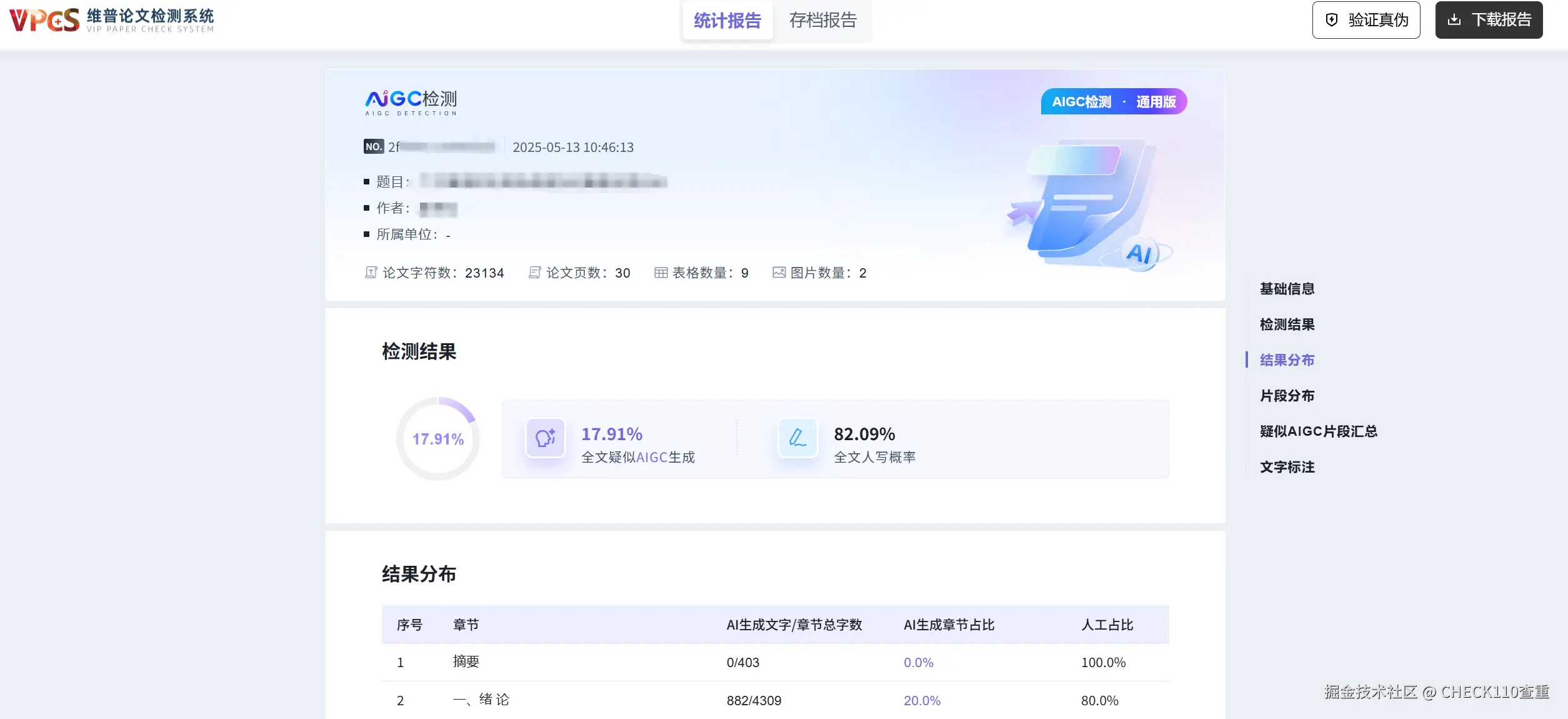Click the download arrow icon on 下载报告
Viewport: 1568px width, 719px height.
pos(1454,20)
